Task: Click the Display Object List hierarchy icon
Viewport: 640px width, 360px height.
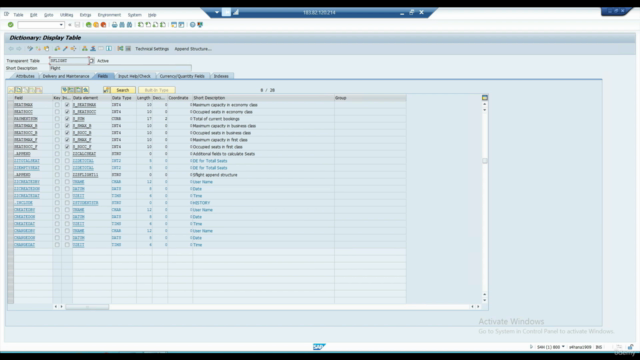Action: point(84,49)
